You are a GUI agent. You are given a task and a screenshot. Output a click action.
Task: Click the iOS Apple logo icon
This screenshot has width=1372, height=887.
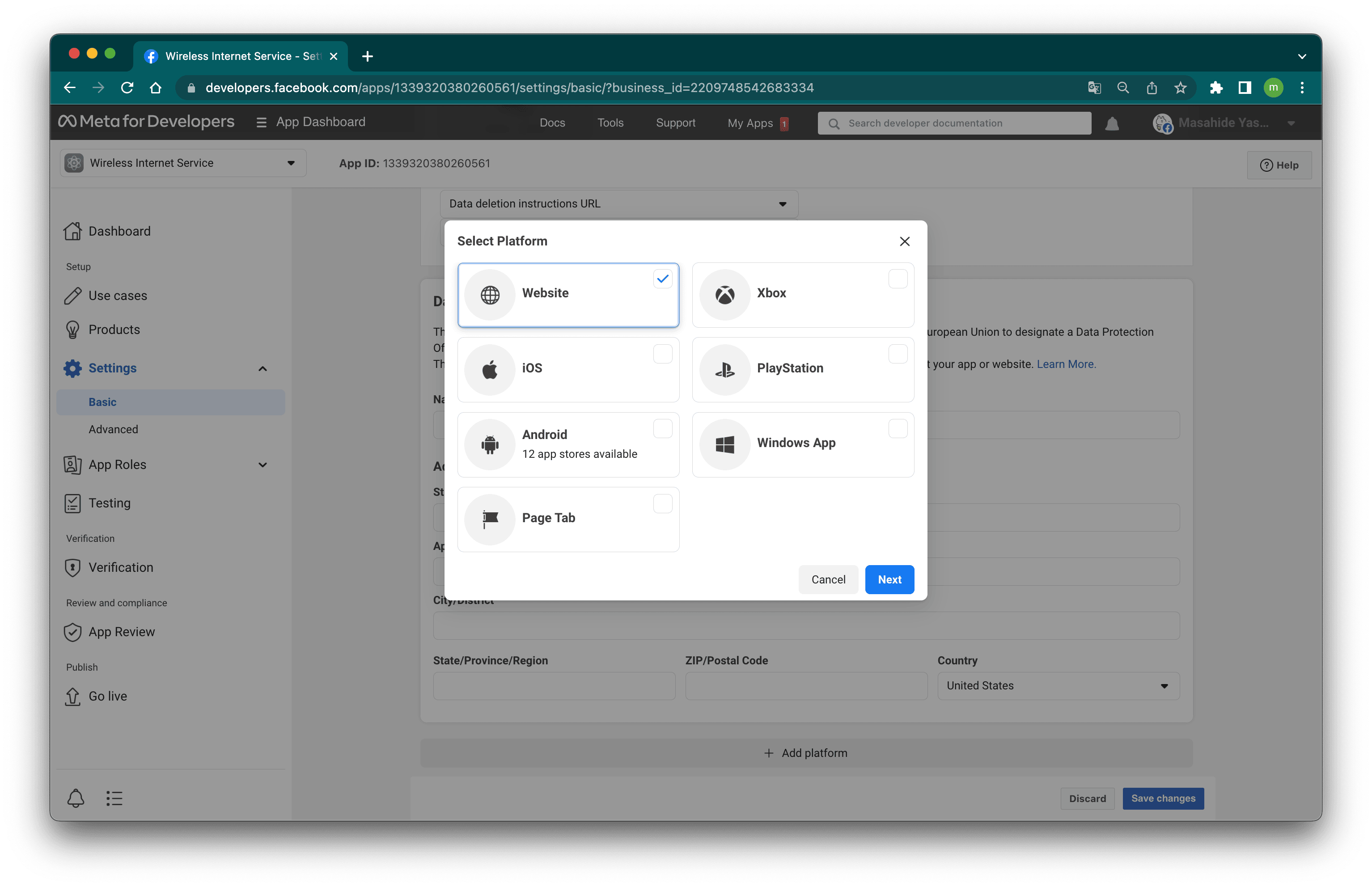490,369
